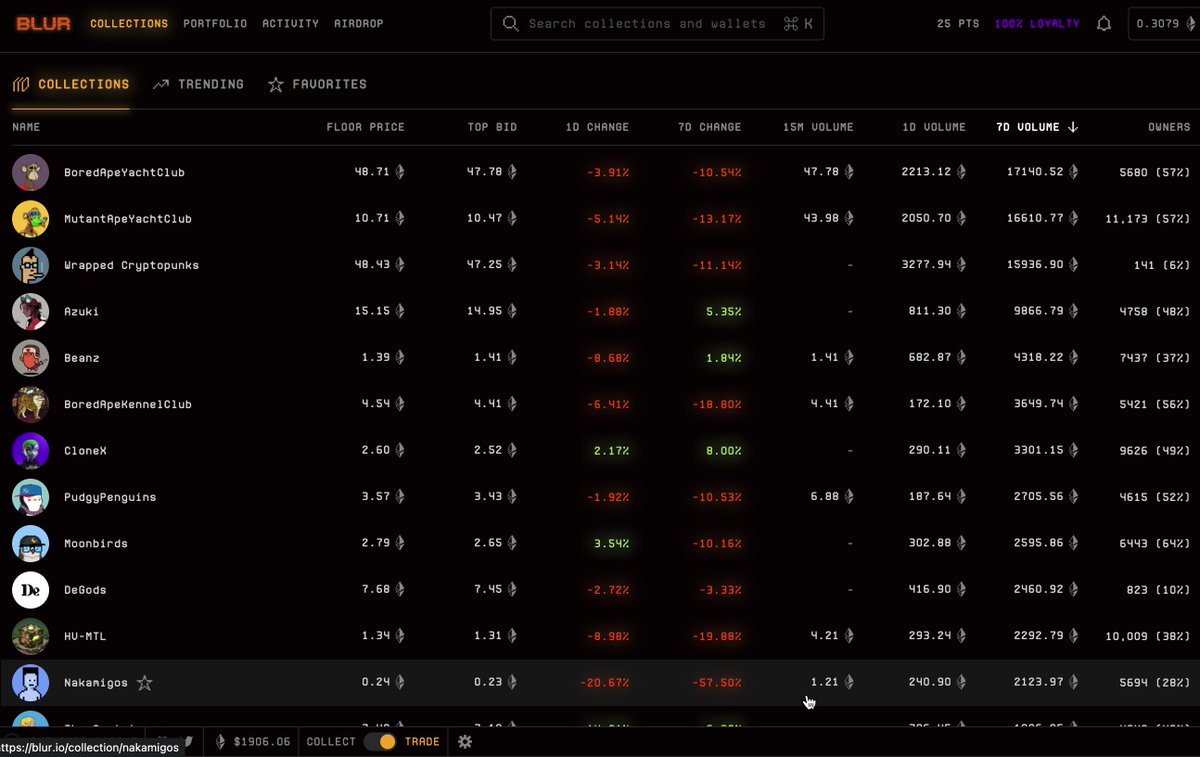Open the Favorites tab
This screenshot has width=1200, height=757.
pyautogui.click(x=317, y=85)
